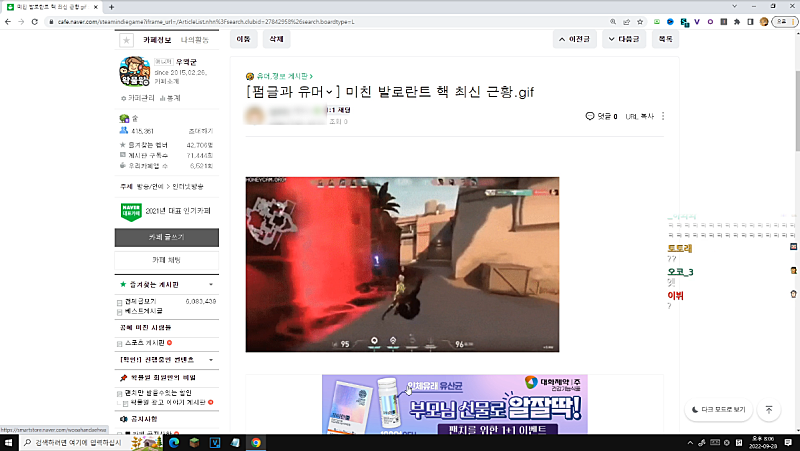The width and height of the screenshot is (800, 451).
Task: Click the green screen-capture extension icon
Action: coord(657,22)
